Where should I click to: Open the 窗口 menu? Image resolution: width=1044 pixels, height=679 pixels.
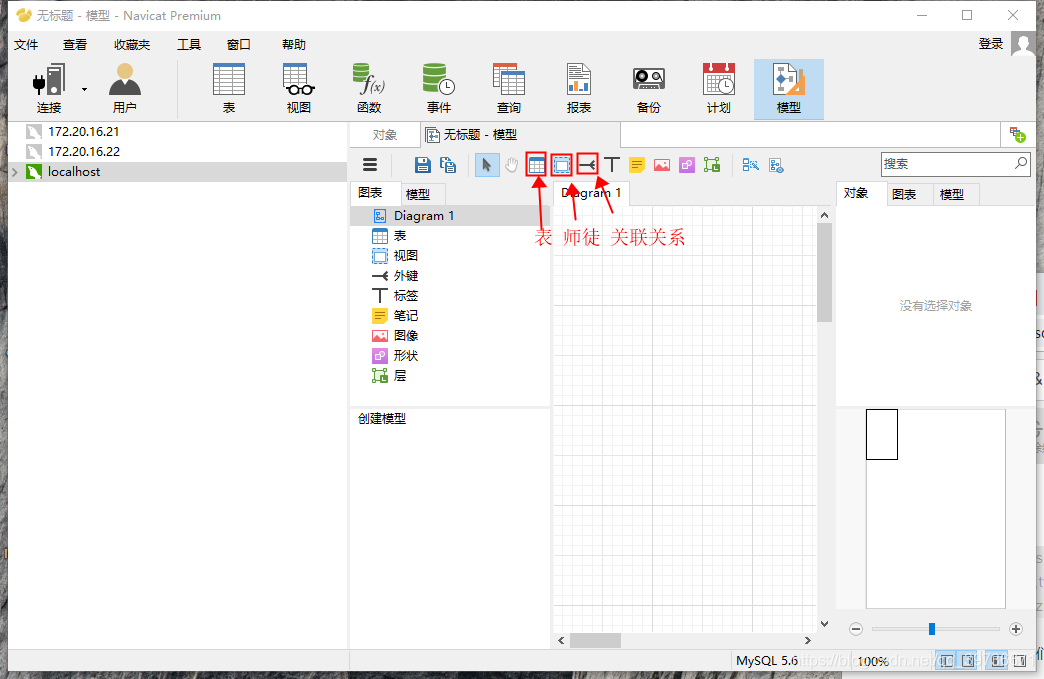coord(238,45)
